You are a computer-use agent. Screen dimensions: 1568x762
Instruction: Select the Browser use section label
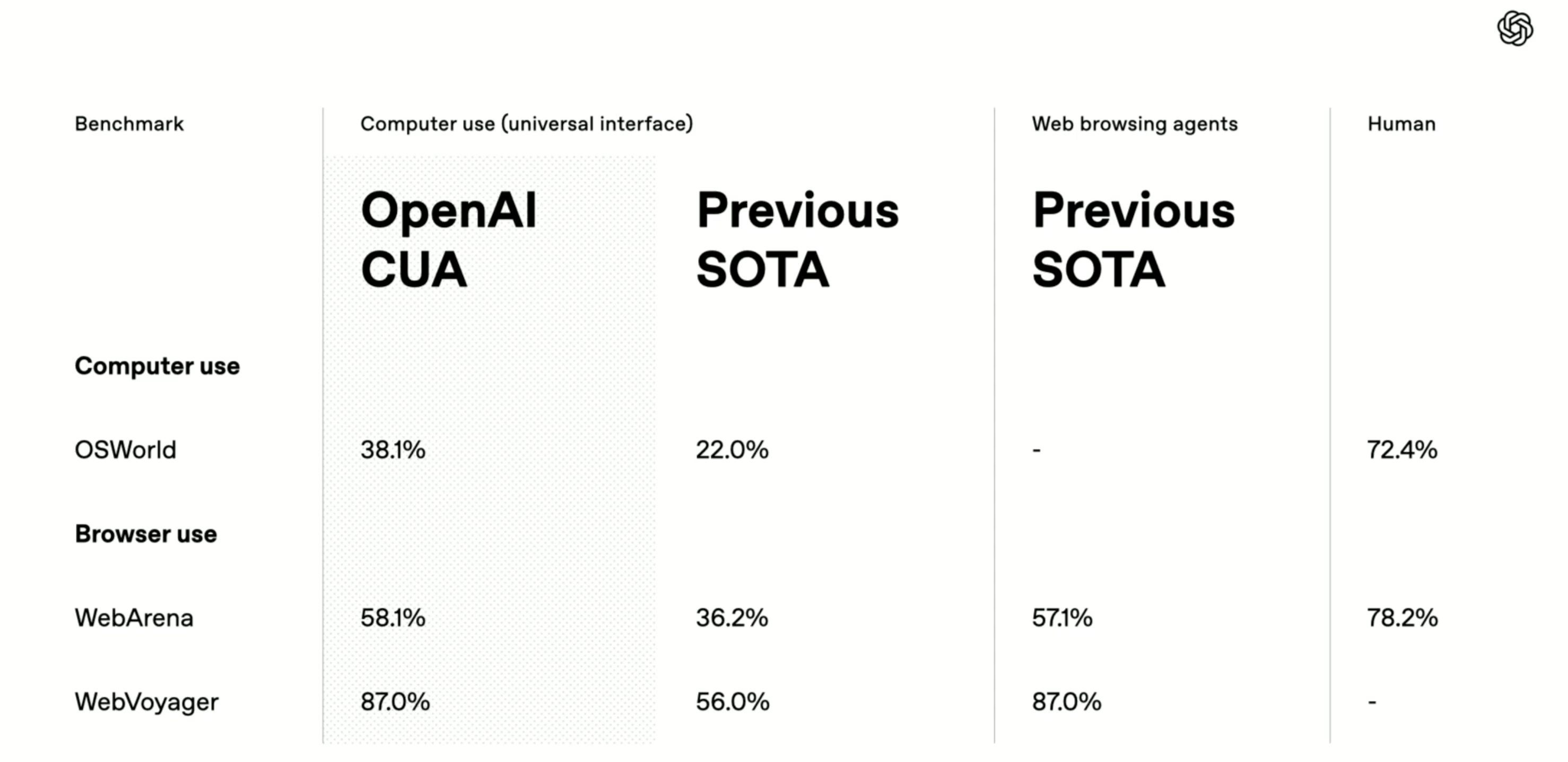pos(146,534)
